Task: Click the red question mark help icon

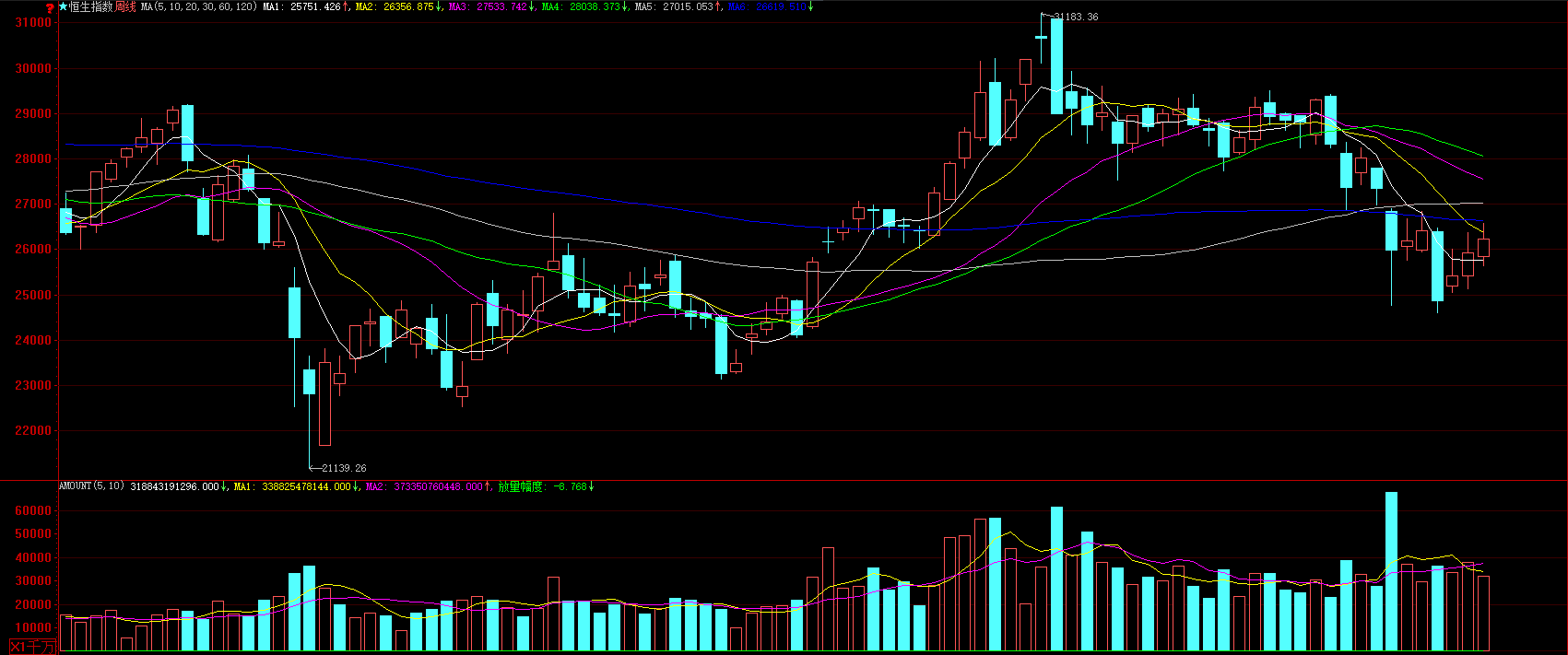Action: pos(50,8)
